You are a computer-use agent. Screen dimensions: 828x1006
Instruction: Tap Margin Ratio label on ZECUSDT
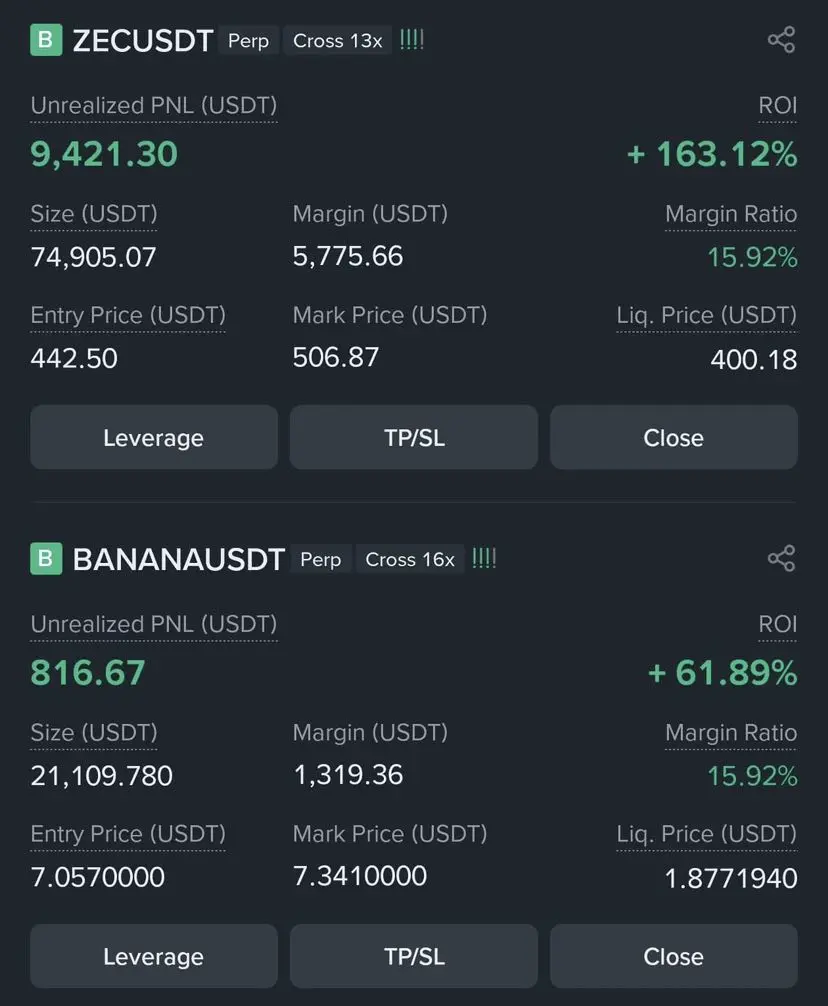[x=731, y=214]
